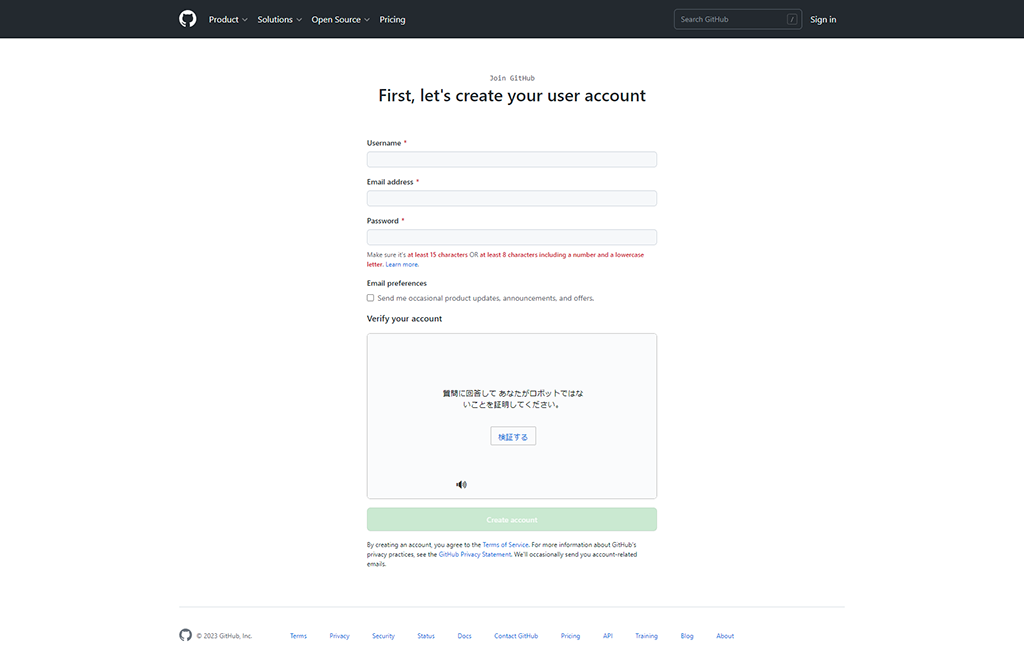Focus the Email address field
The image size is (1024, 668).
point(512,198)
